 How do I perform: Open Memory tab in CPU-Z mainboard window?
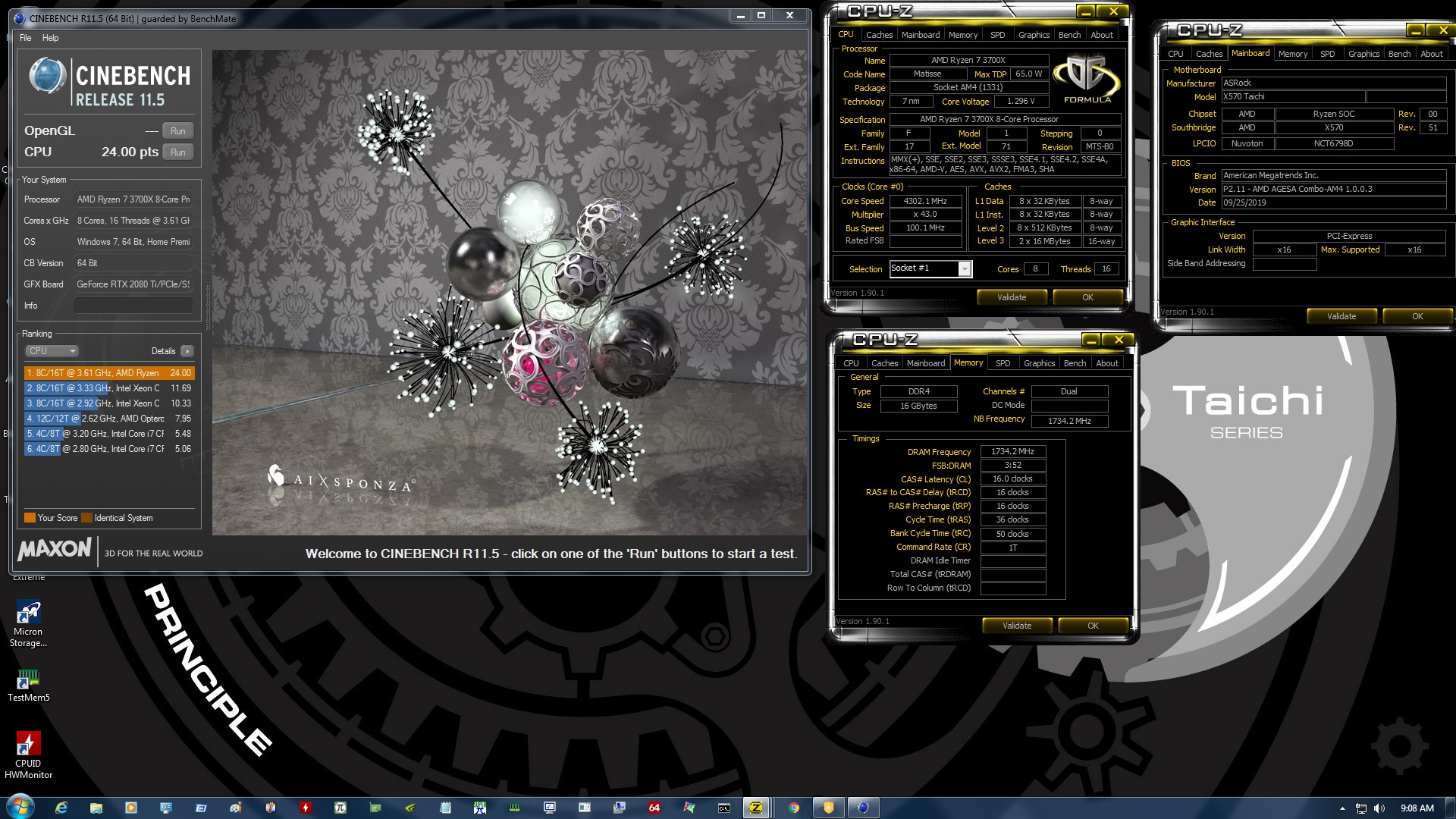pyautogui.click(x=1292, y=54)
